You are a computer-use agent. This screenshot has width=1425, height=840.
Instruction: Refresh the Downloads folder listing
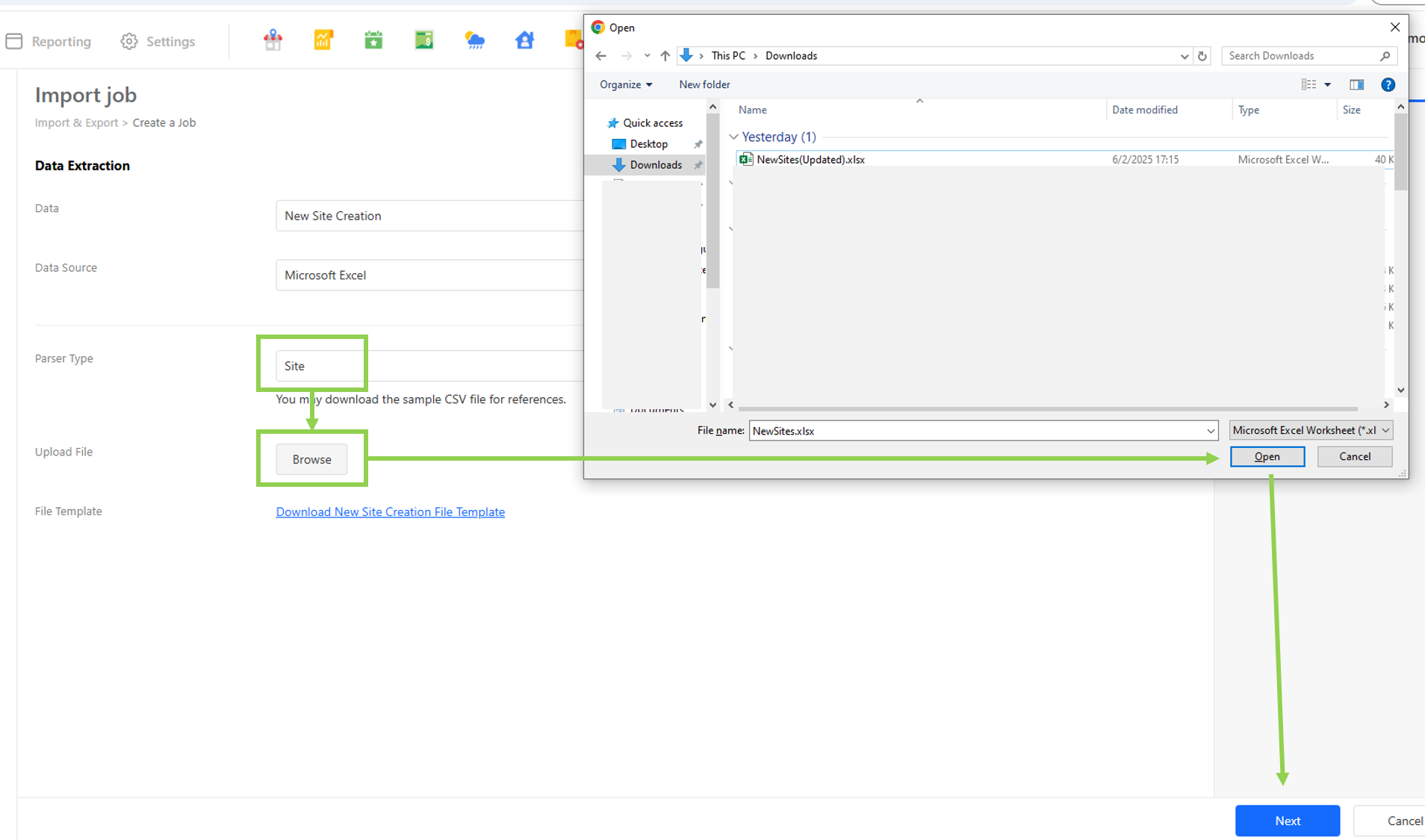[x=1202, y=56]
